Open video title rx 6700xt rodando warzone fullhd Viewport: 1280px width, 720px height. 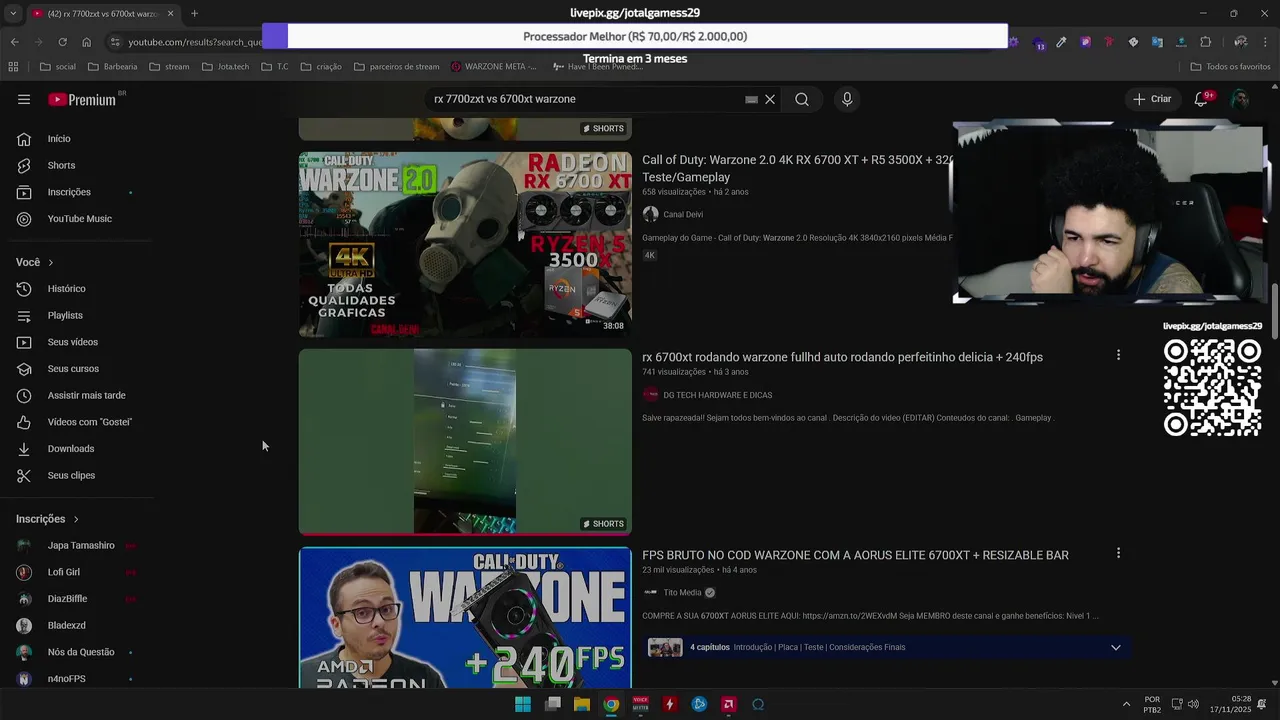(842, 357)
